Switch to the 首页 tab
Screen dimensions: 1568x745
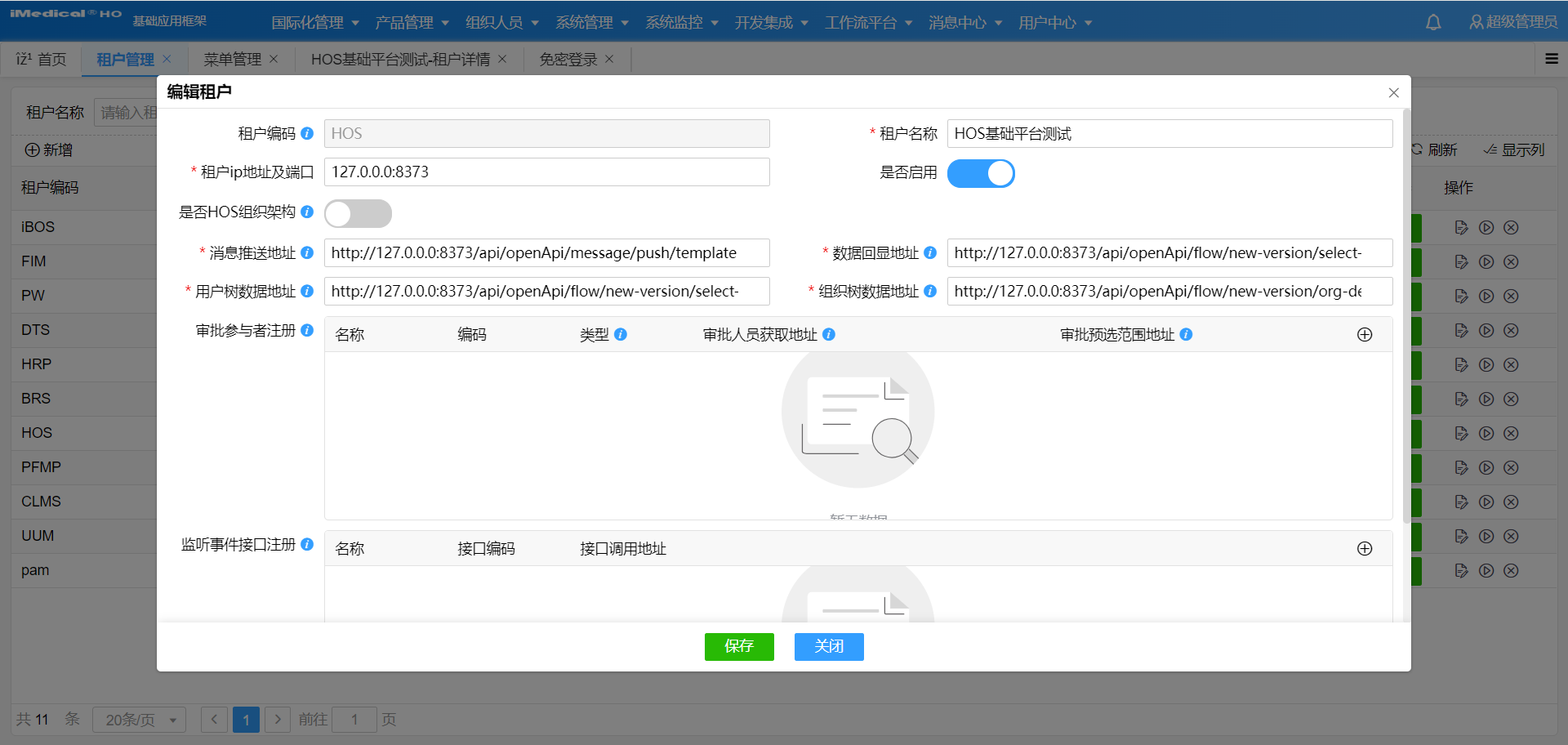pyautogui.click(x=41, y=59)
